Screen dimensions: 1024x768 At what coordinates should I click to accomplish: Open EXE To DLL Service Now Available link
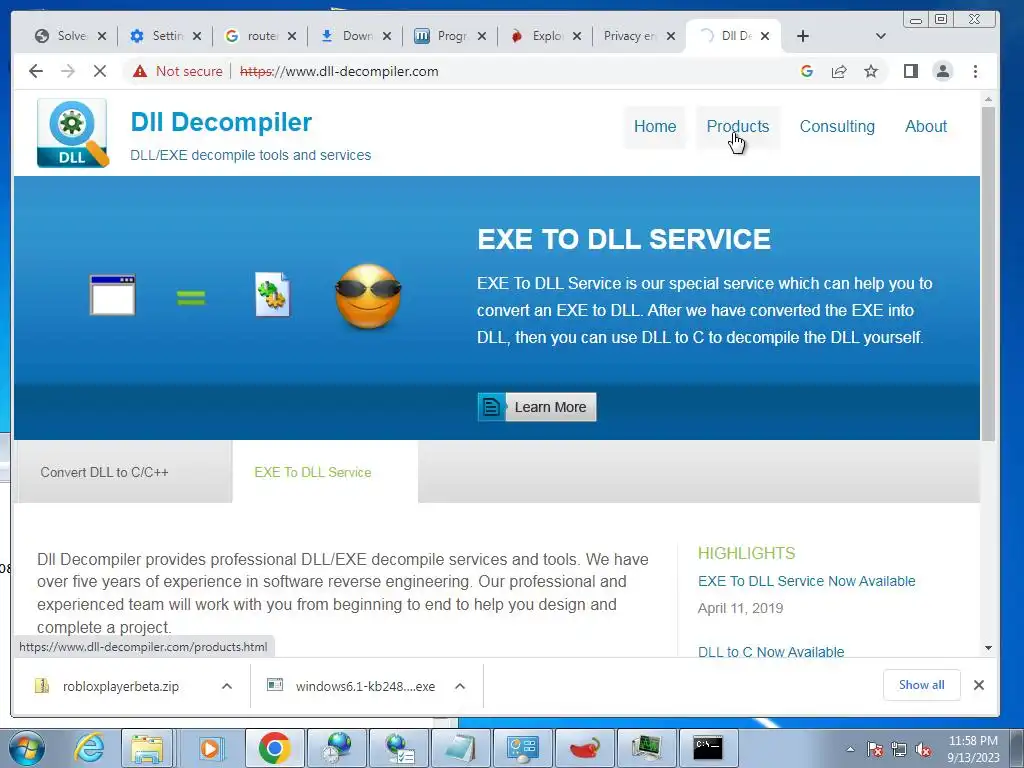(x=807, y=581)
